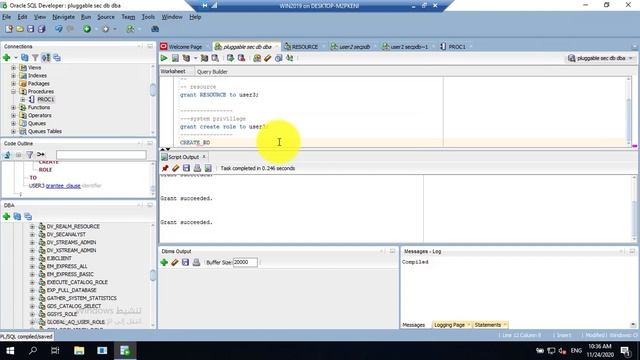Screen dimensions: 640x360
Task: Close the Script Output tab
Action: click(204, 157)
